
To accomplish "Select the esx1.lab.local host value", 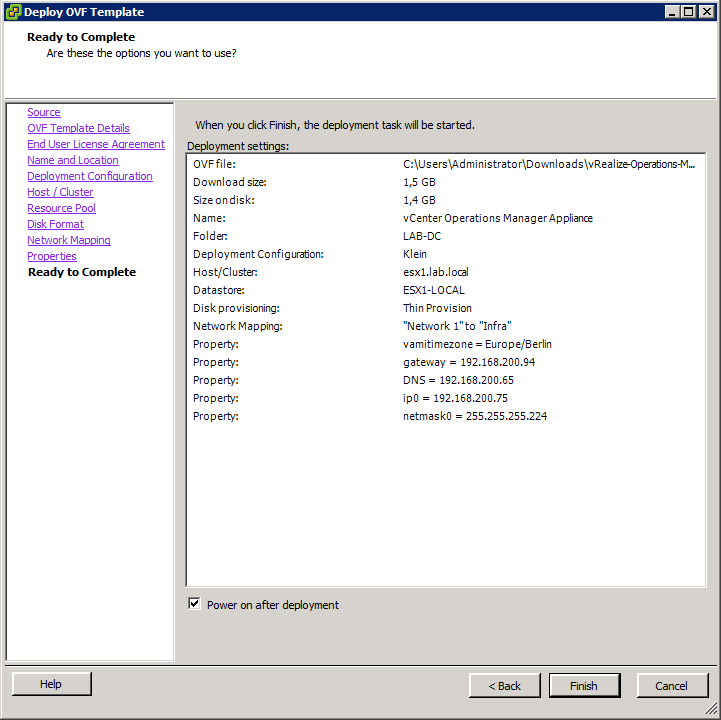I will [435, 272].
